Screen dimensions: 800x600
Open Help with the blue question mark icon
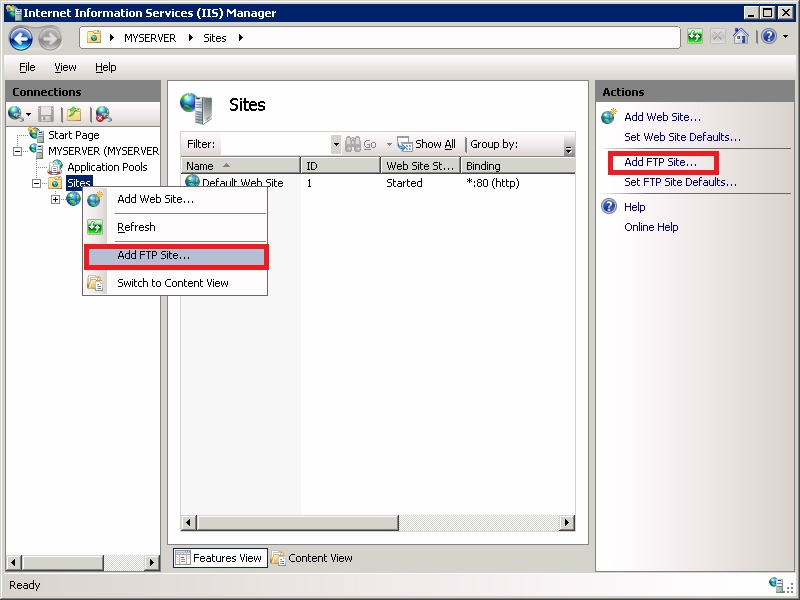(768, 36)
